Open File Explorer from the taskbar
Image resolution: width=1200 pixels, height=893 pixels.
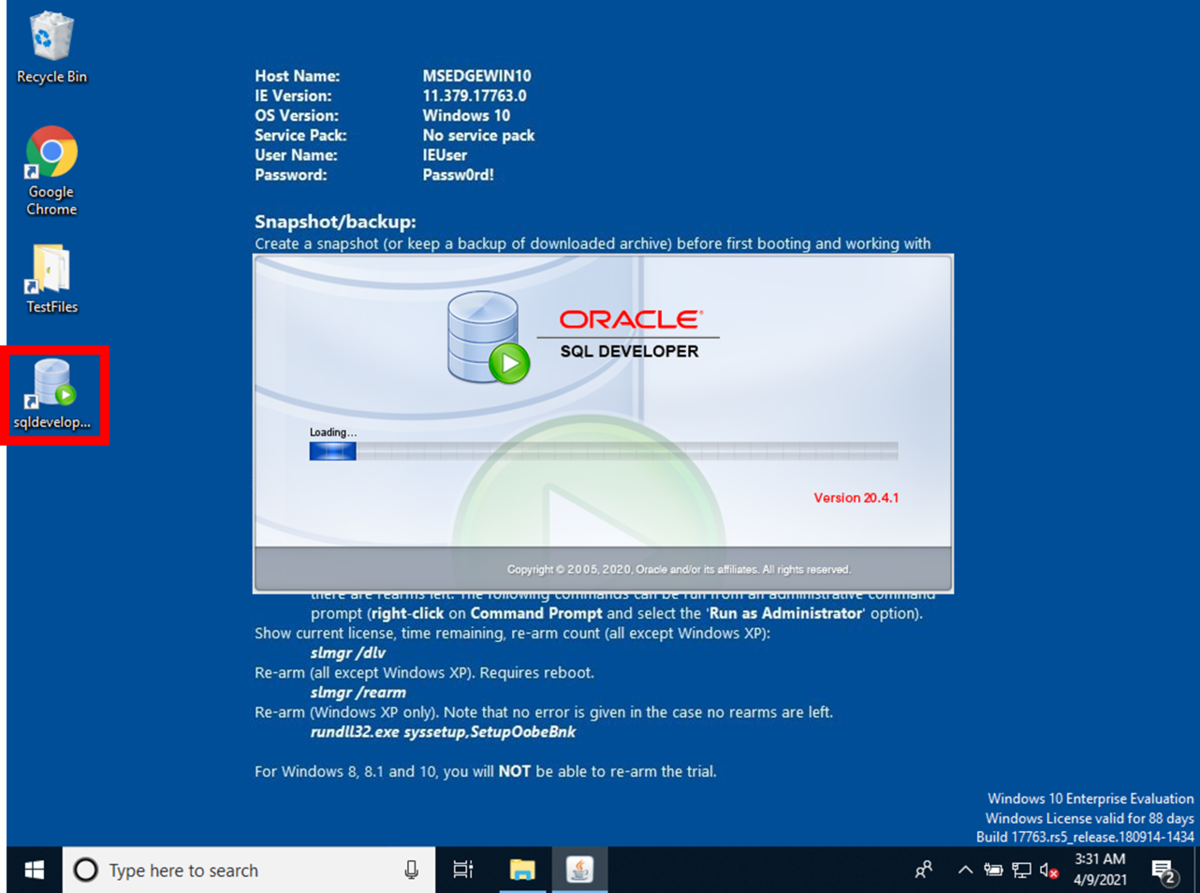point(522,870)
